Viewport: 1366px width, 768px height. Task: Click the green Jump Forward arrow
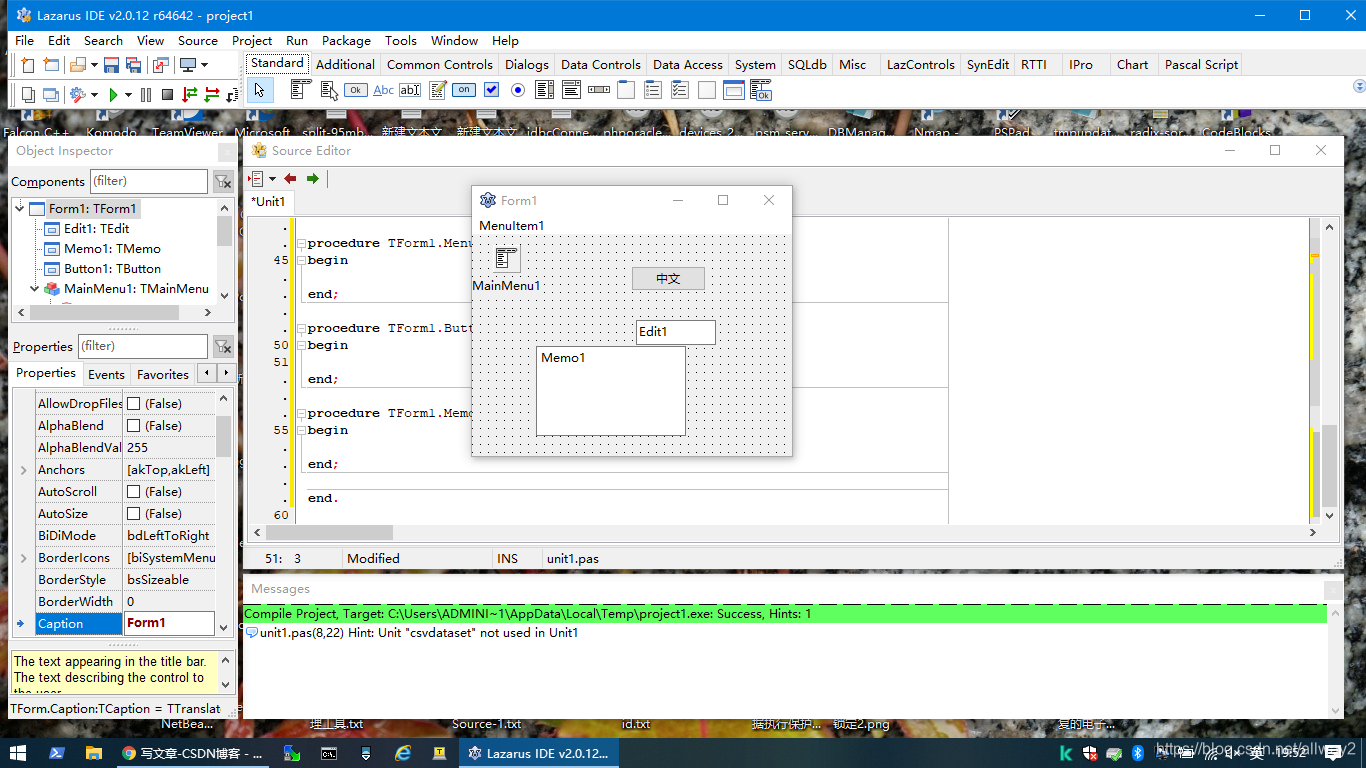point(313,179)
